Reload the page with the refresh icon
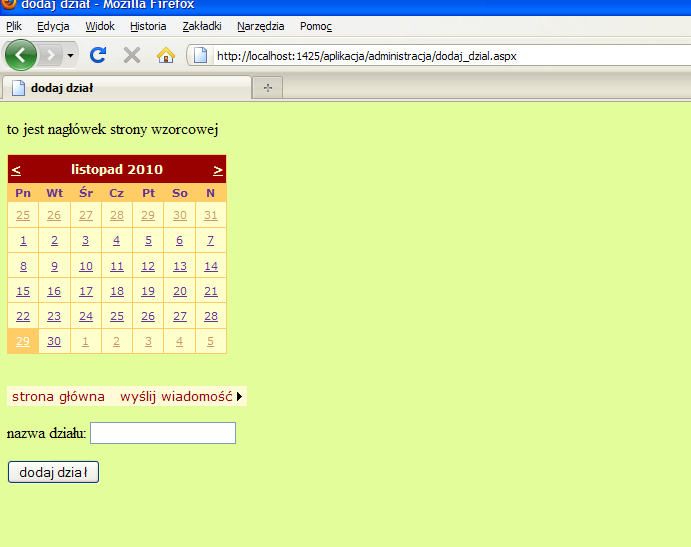Screen dimensions: 691x547 point(98,55)
